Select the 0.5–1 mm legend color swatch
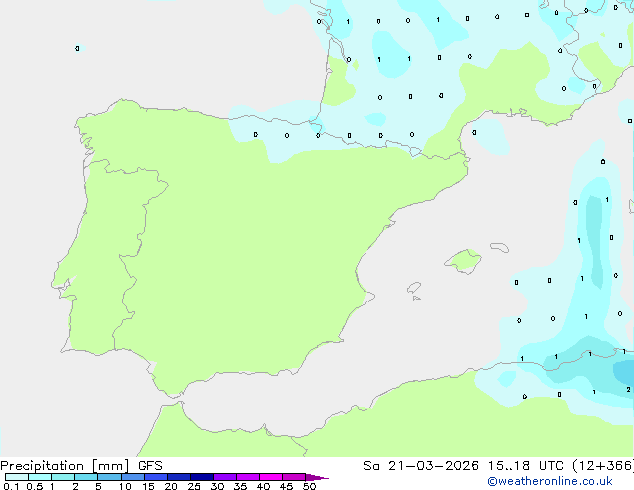This screenshot has height=490, width=634. click(40, 477)
